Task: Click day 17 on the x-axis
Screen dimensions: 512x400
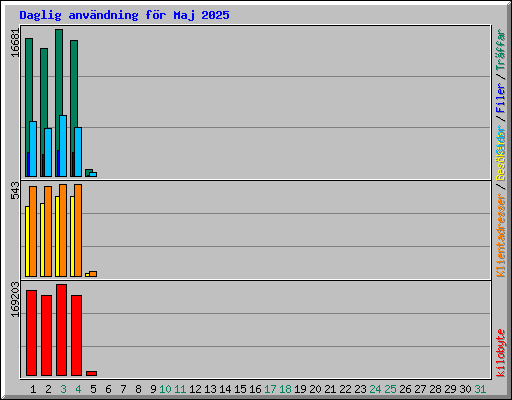Action: pos(270,389)
